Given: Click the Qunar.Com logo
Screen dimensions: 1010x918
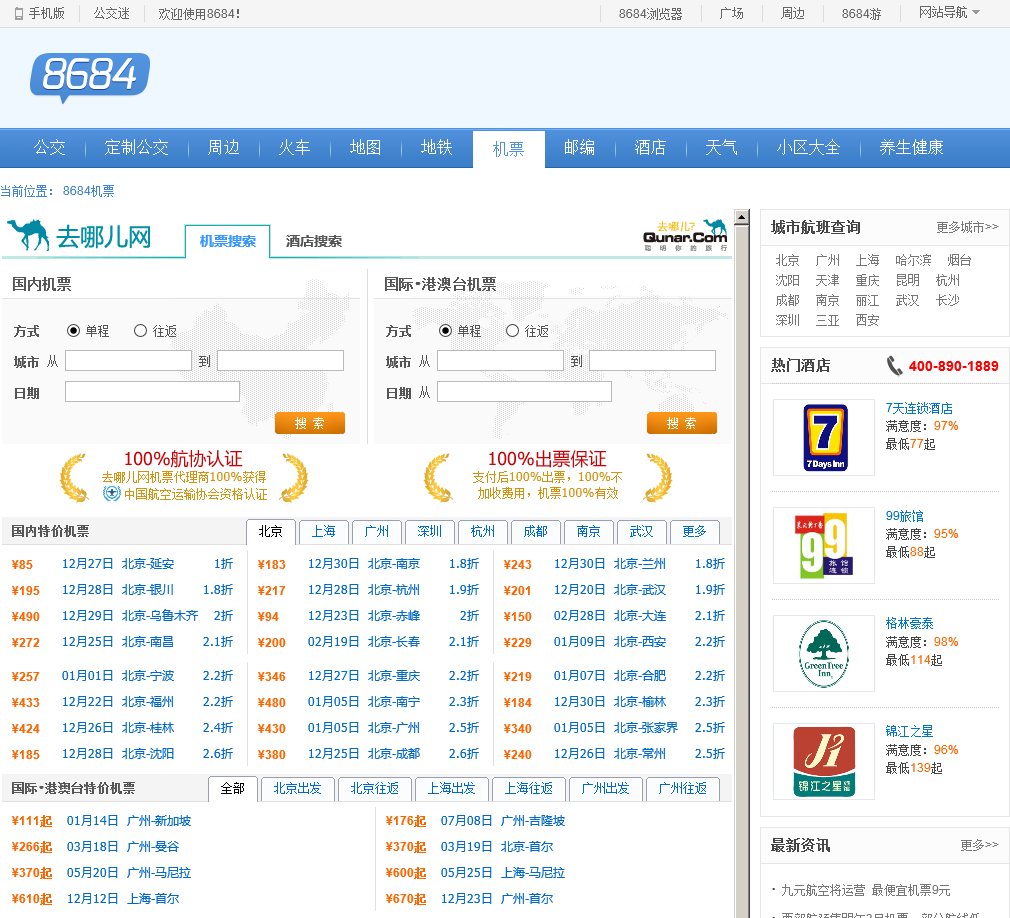Looking at the screenshot, I should coord(685,236).
